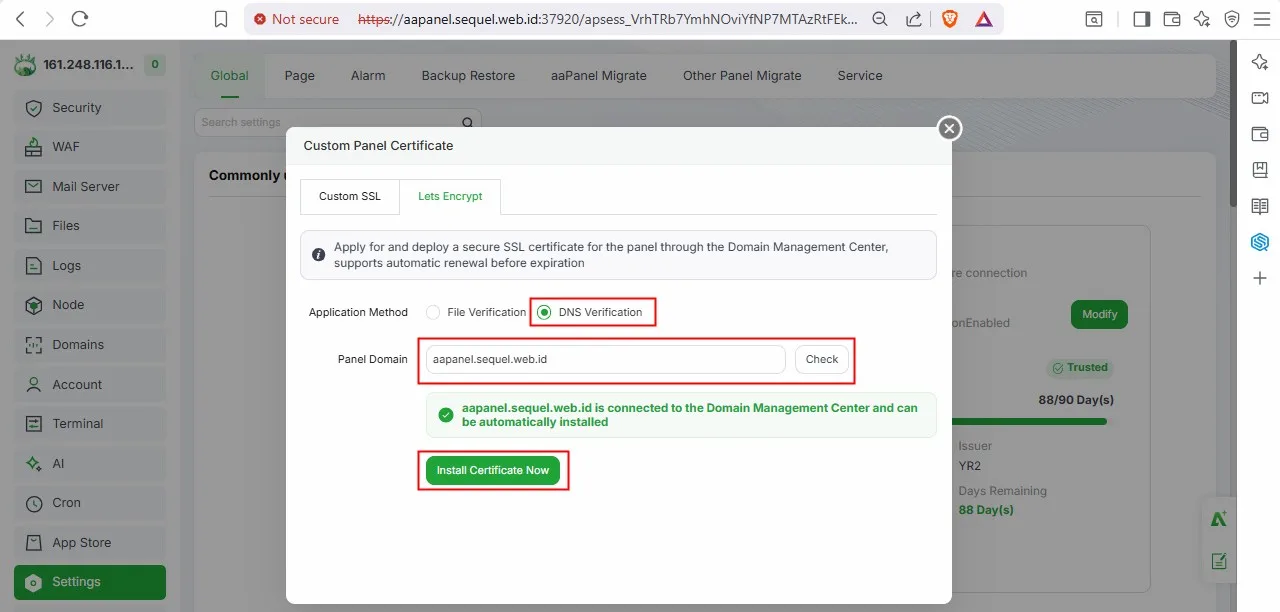Open Files in the aaPanel sidebar
Screen dimensions: 1280x612
90,226
